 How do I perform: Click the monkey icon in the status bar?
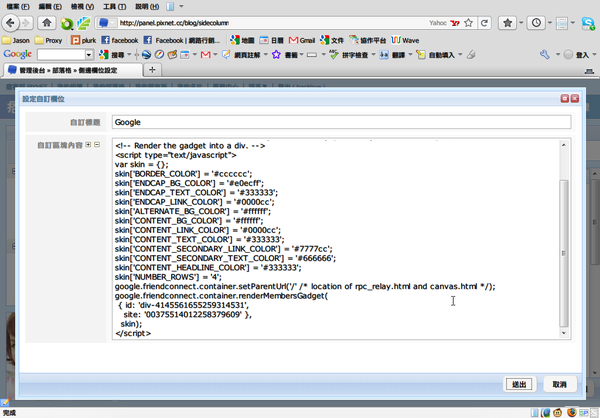tap(558, 413)
